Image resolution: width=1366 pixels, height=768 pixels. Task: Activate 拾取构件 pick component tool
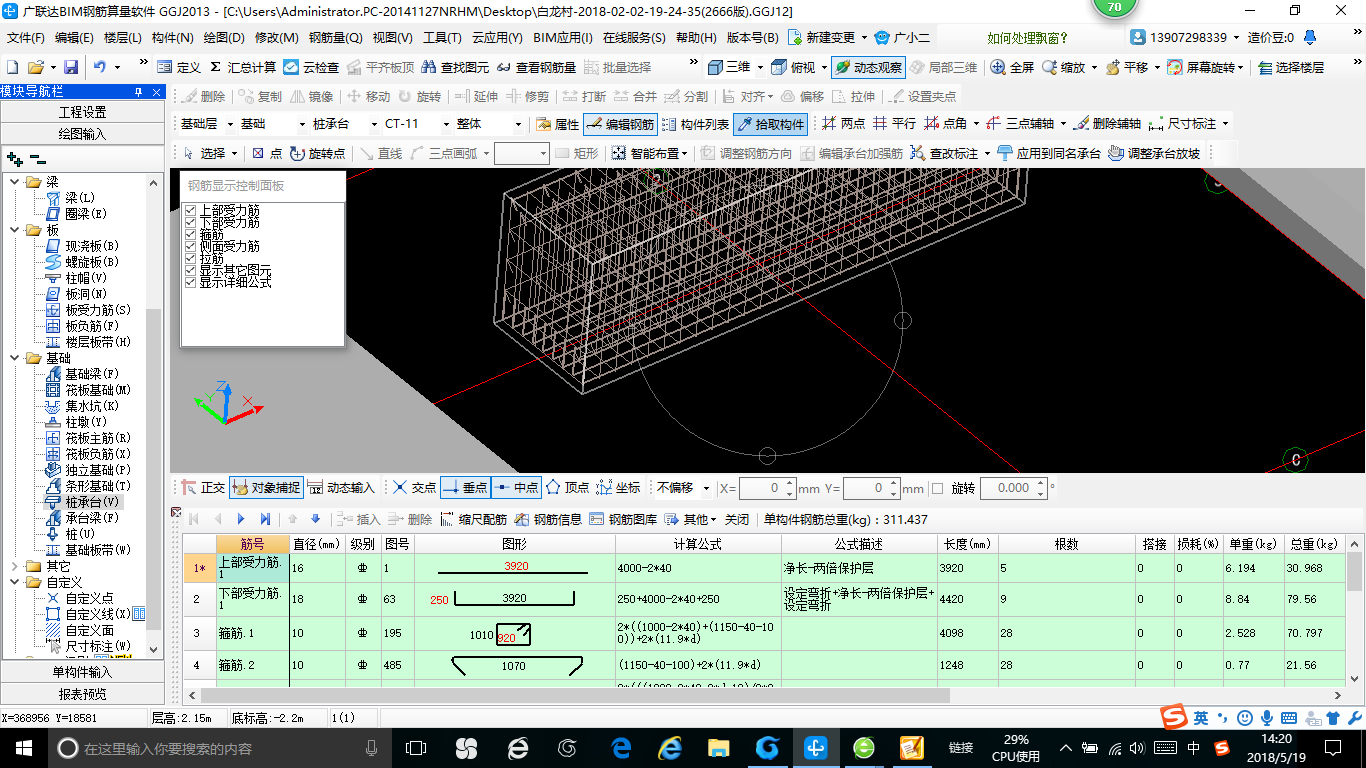[x=770, y=124]
